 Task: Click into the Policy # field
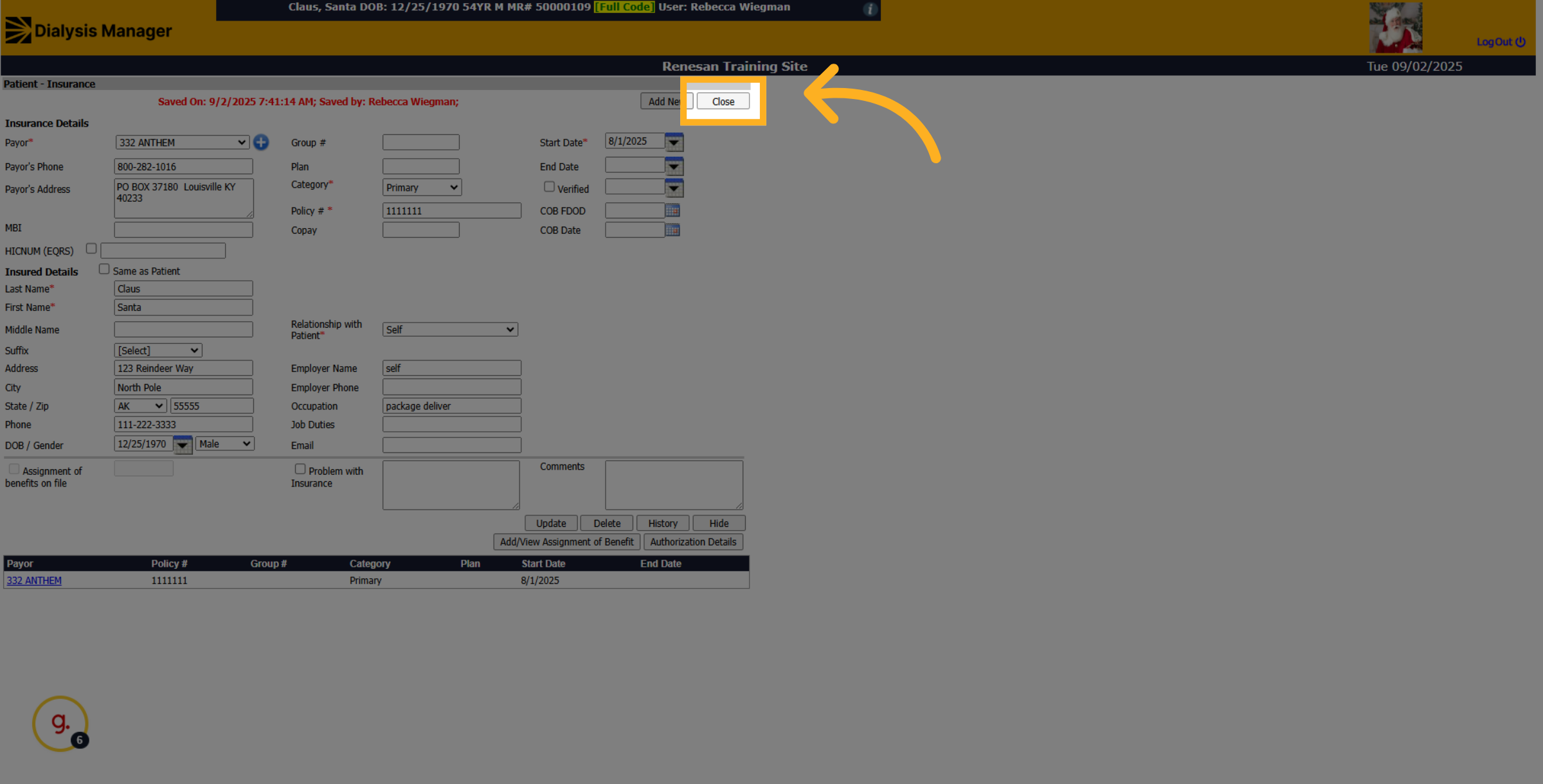pyautogui.click(x=451, y=210)
